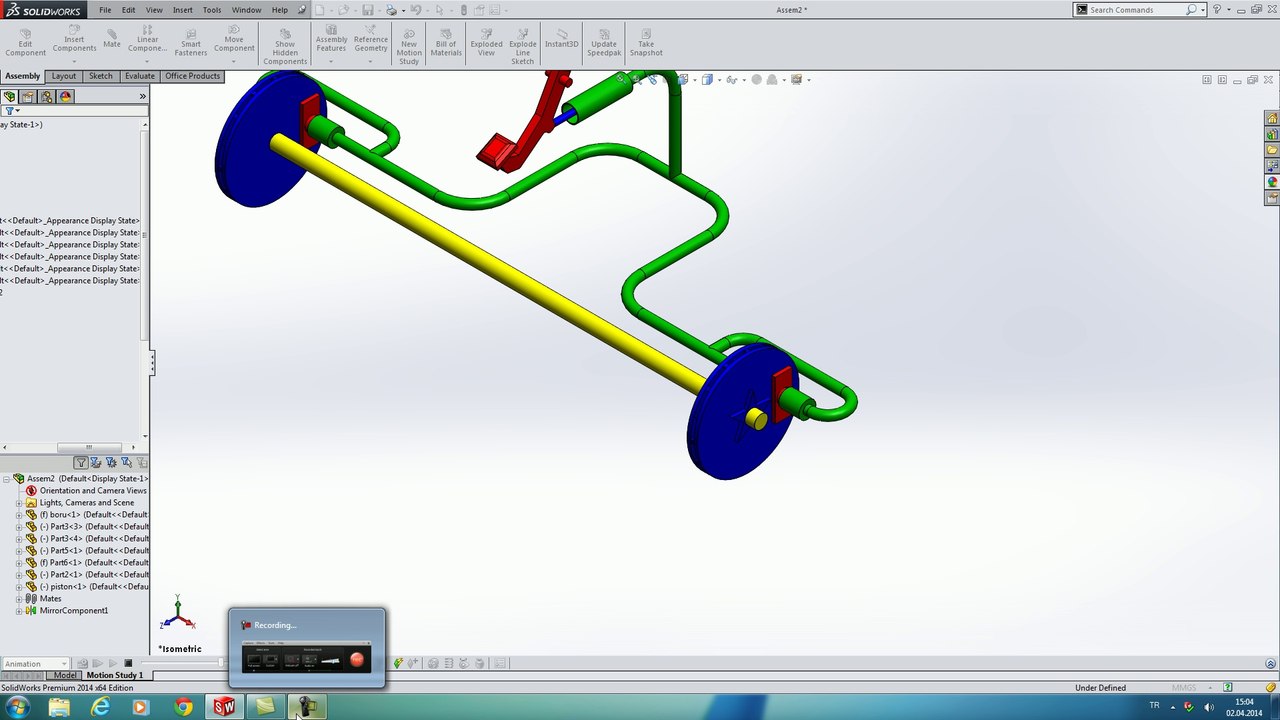Select the Motion Study 1 tab
Screen dimensions: 1280x720
[114, 675]
